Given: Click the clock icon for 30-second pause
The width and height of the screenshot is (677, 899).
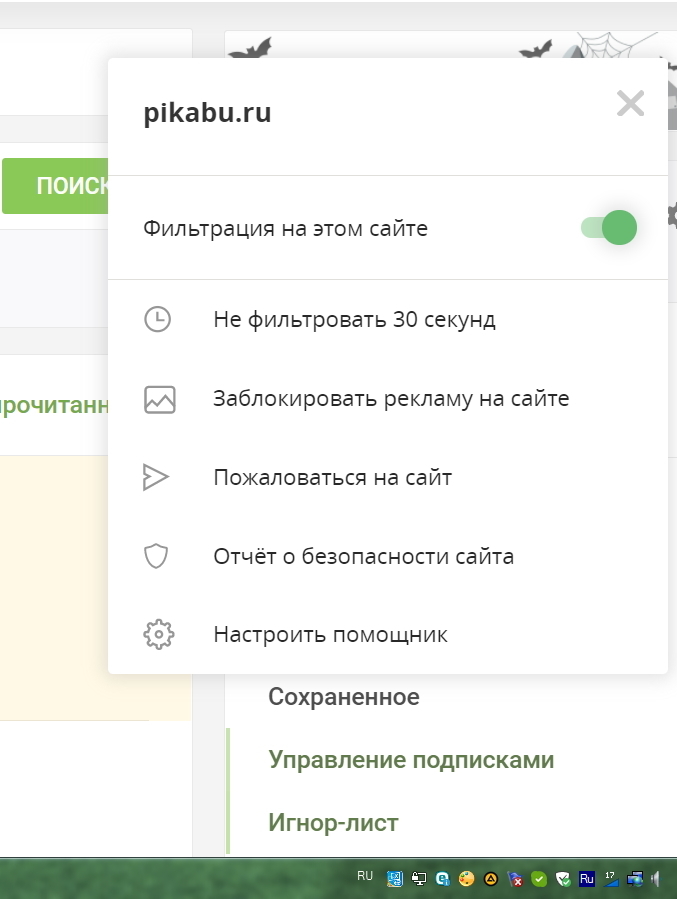Looking at the screenshot, I should [158, 320].
